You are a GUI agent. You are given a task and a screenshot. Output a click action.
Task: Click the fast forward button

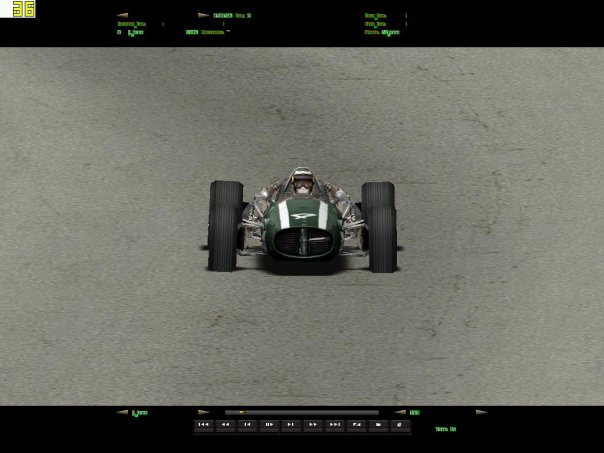tap(312, 425)
